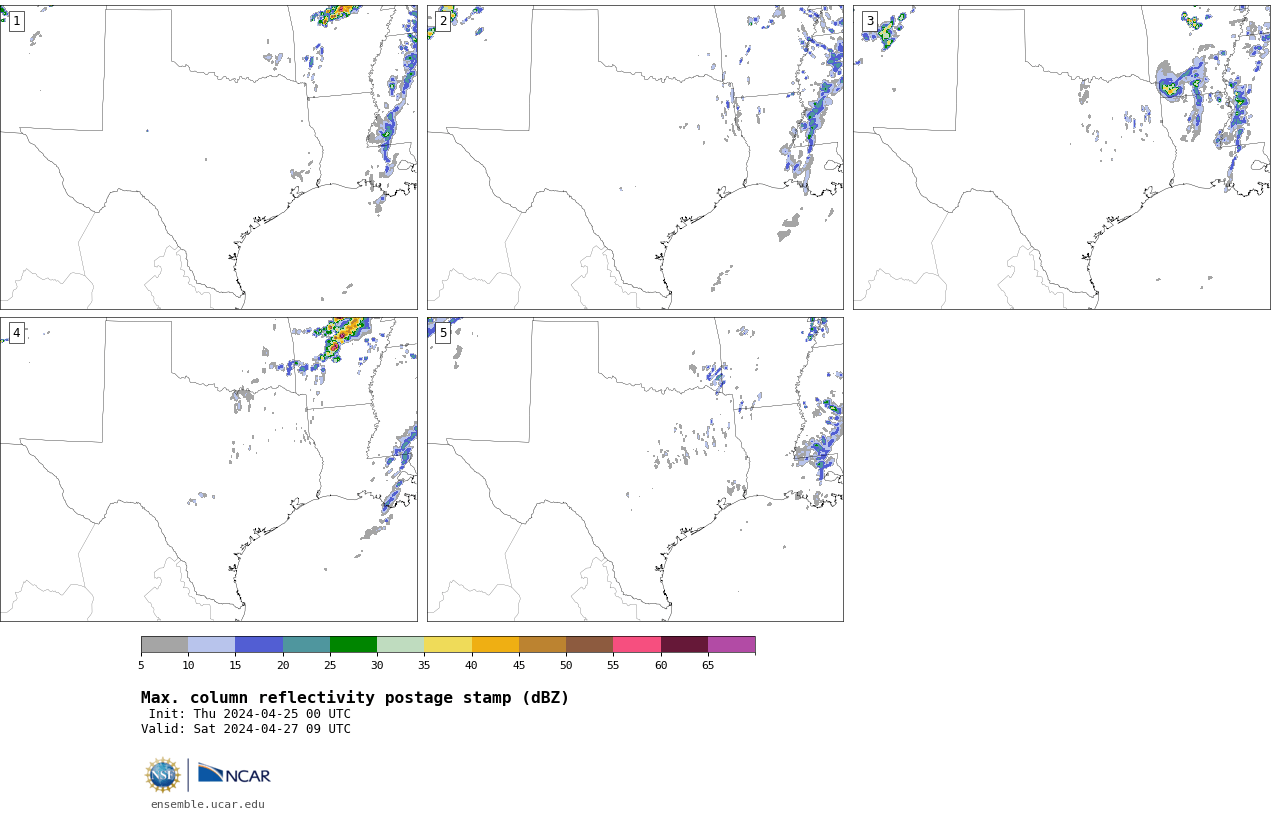The width and height of the screenshot is (1280, 815).
Task: Click the blue 15-20 dBZ color swatch
Action: tap(259, 645)
